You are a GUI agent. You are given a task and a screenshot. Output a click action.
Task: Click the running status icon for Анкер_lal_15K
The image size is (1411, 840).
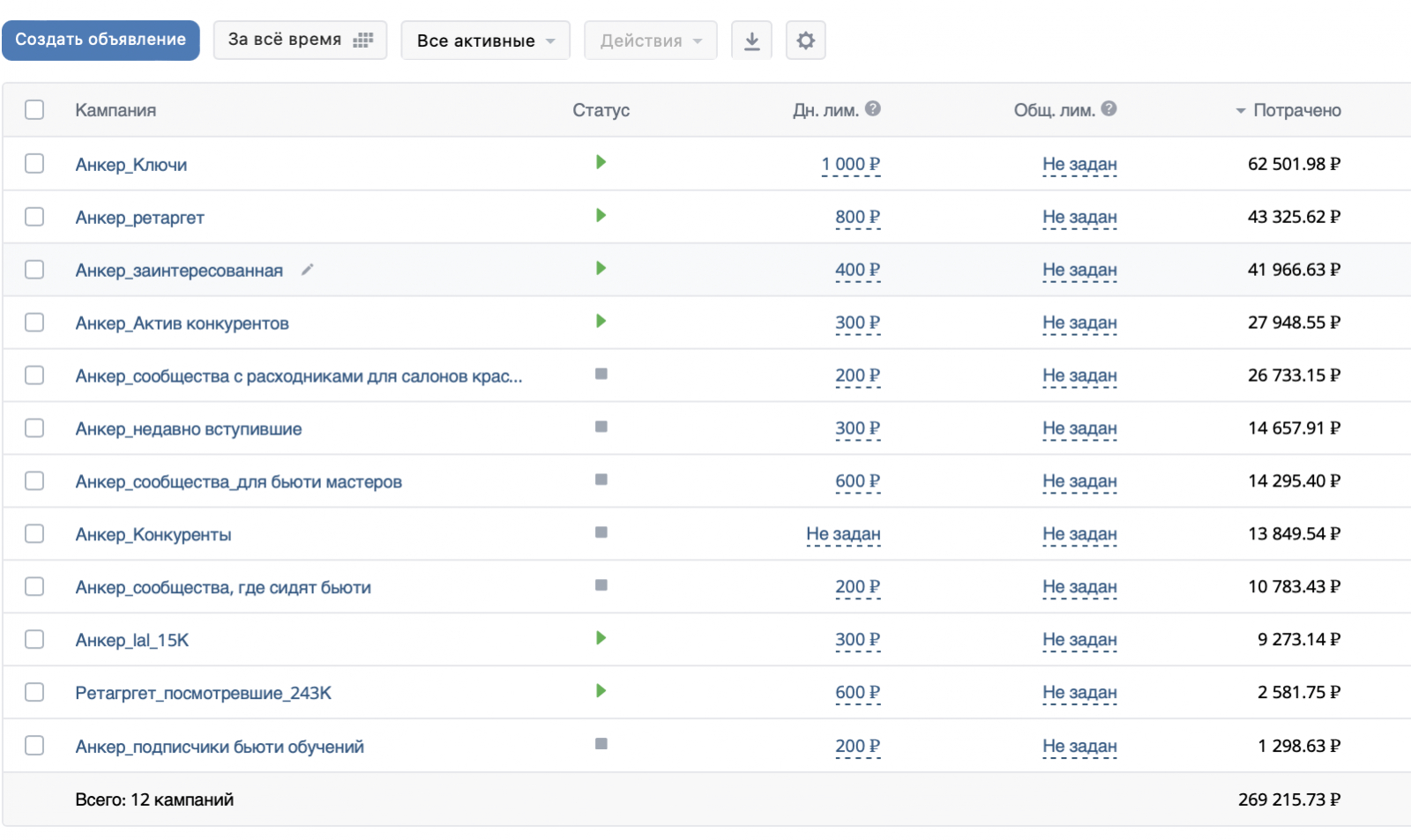coord(601,638)
